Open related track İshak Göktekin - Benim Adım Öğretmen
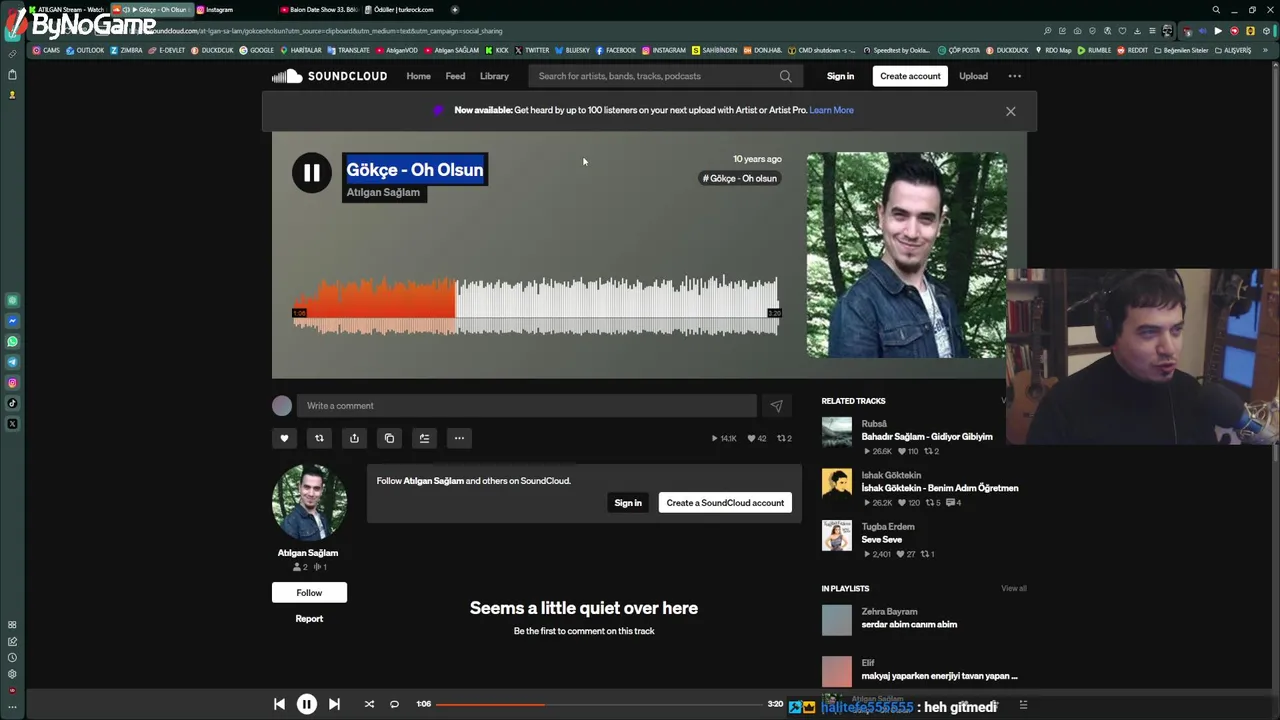1280x720 pixels. pyautogui.click(x=940, y=488)
